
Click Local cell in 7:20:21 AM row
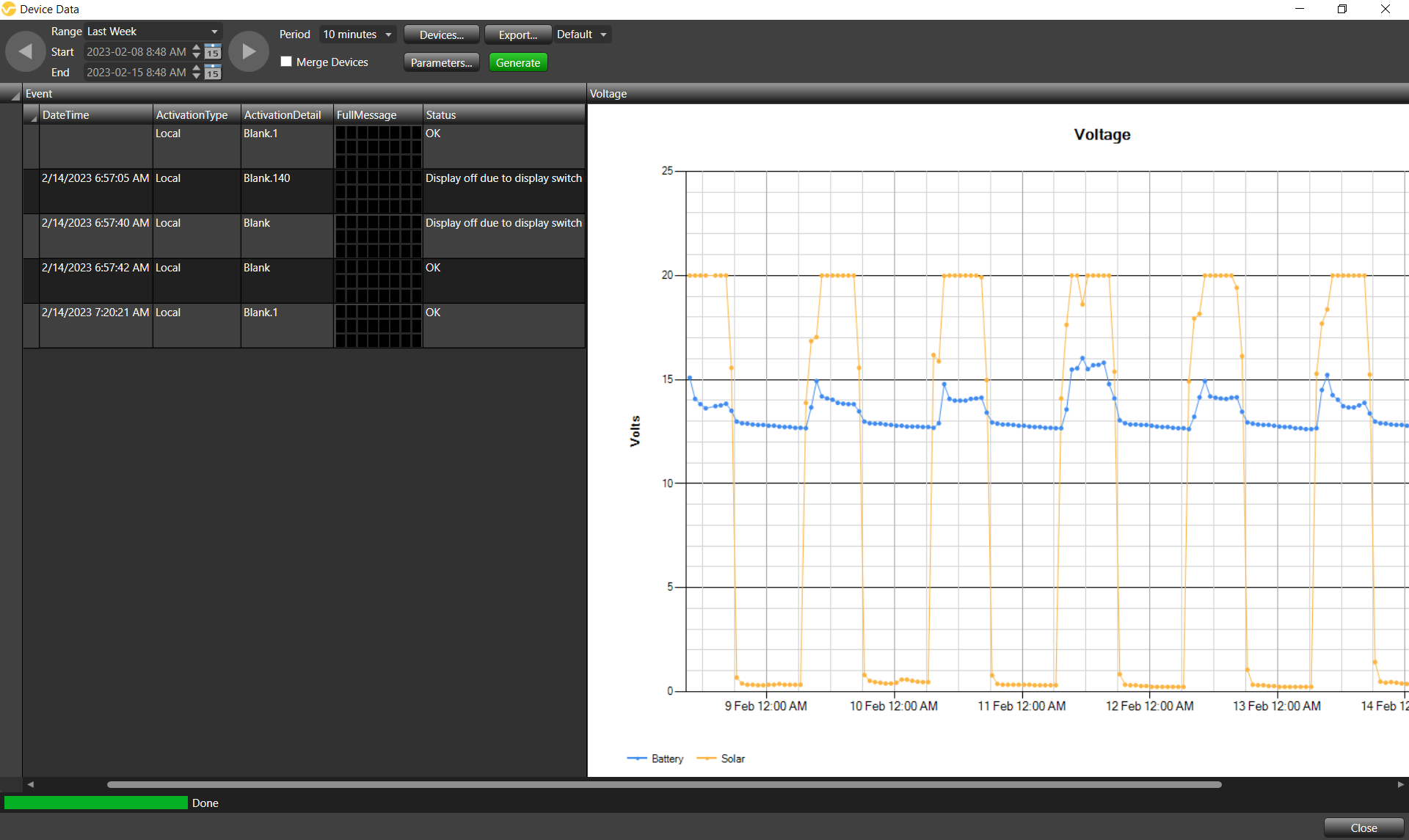click(197, 326)
